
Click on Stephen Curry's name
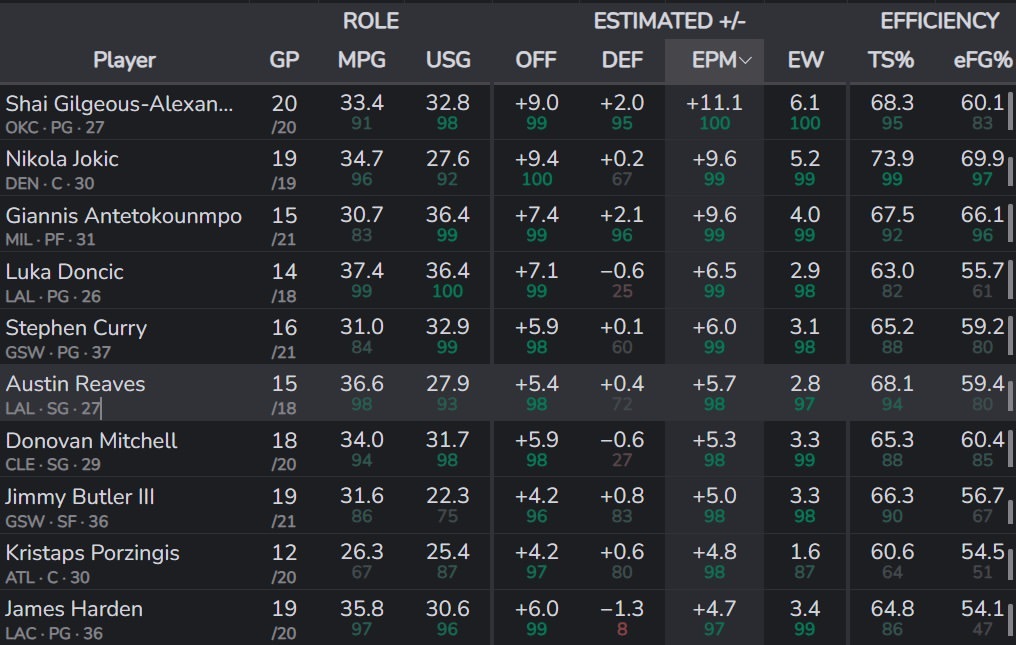(x=76, y=328)
